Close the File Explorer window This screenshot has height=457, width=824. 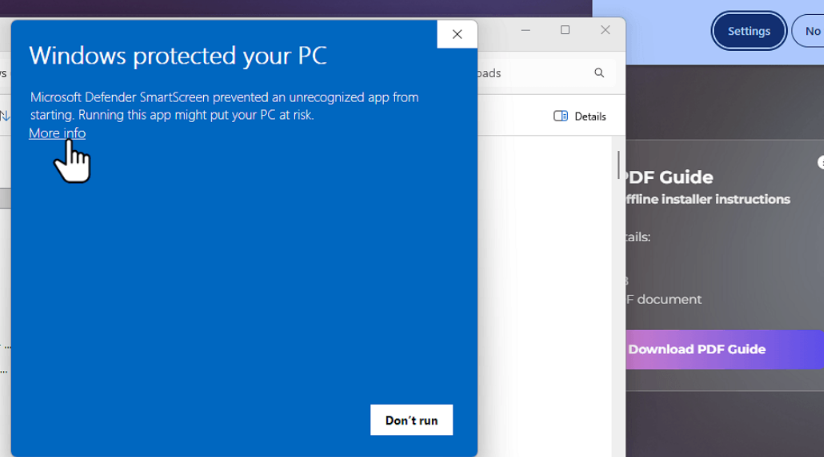(x=605, y=31)
